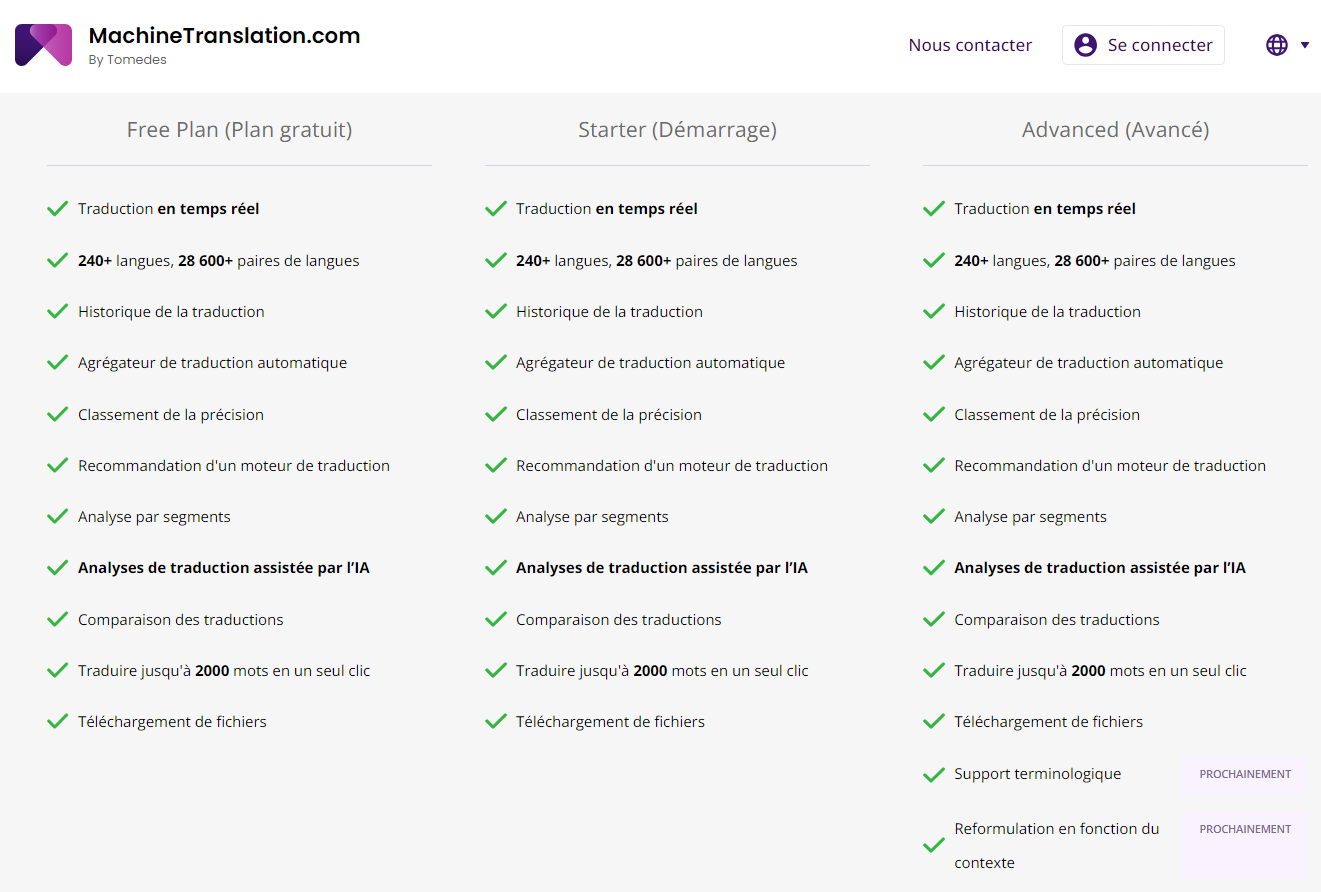This screenshot has height=892, width=1321.
Task: Click the user avatar icon in Se connecter
Action: click(1085, 45)
